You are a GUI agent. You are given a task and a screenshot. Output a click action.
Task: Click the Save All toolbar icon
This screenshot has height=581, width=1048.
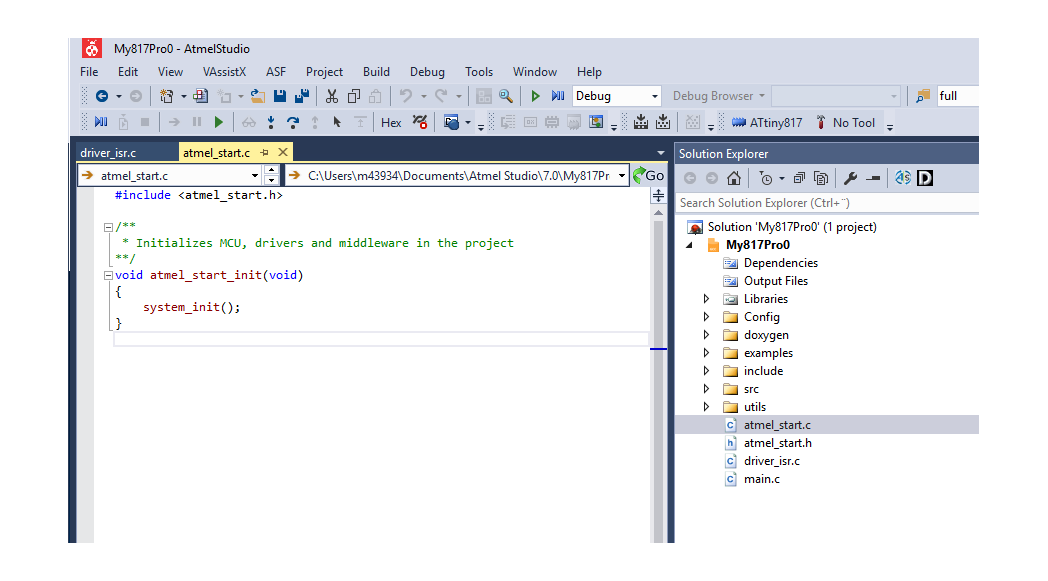[300, 96]
